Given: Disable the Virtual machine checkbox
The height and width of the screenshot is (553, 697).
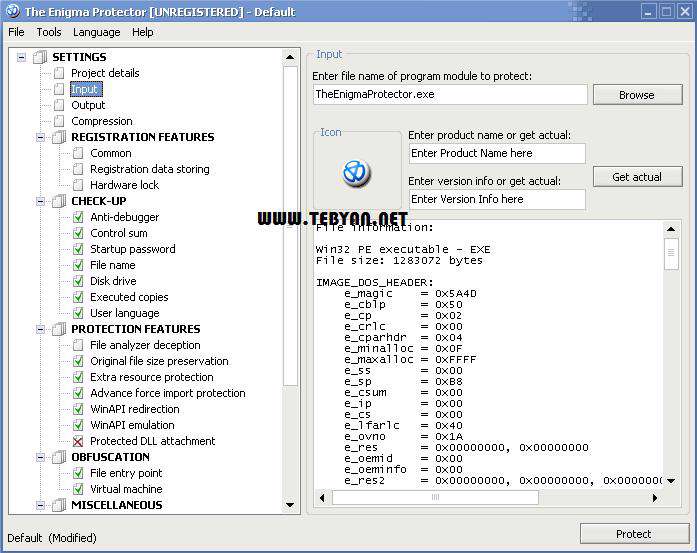Looking at the screenshot, I should click(79, 489).
